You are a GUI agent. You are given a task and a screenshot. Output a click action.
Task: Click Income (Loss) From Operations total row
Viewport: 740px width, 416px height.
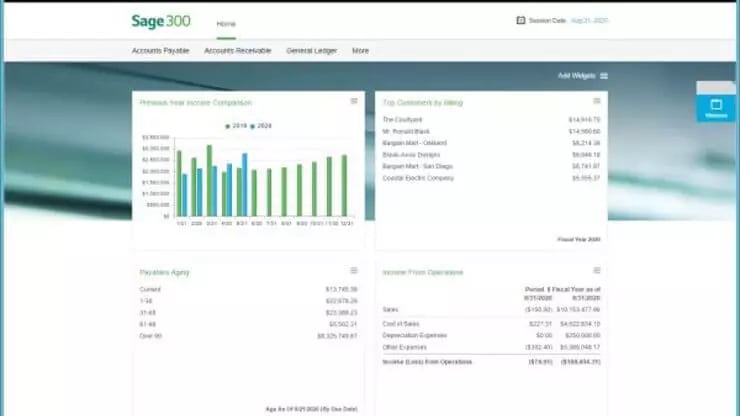coord(491,362)
